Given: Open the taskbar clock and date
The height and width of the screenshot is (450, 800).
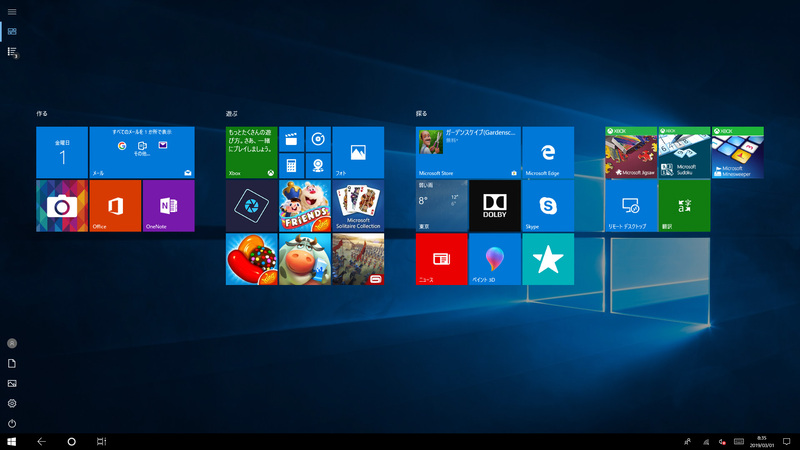Looking at the screenshot, I should click(x=762, y=442).
